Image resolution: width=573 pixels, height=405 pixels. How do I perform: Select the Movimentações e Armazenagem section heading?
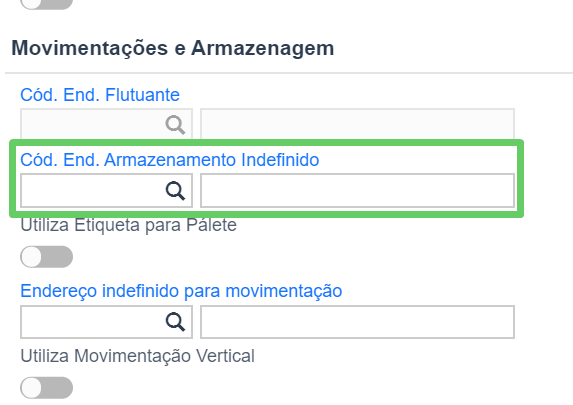(x=172, y=48)
